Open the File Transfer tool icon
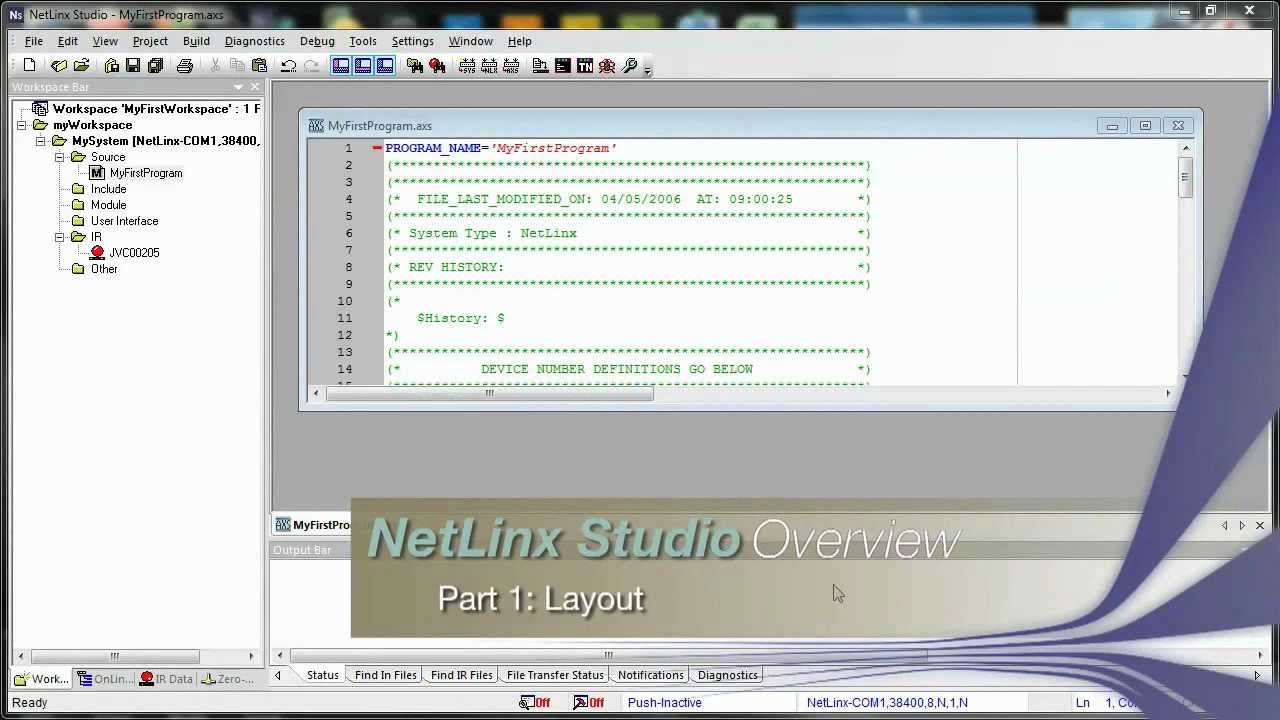This screenshot has width=1280, height=720. click(540, 66)
